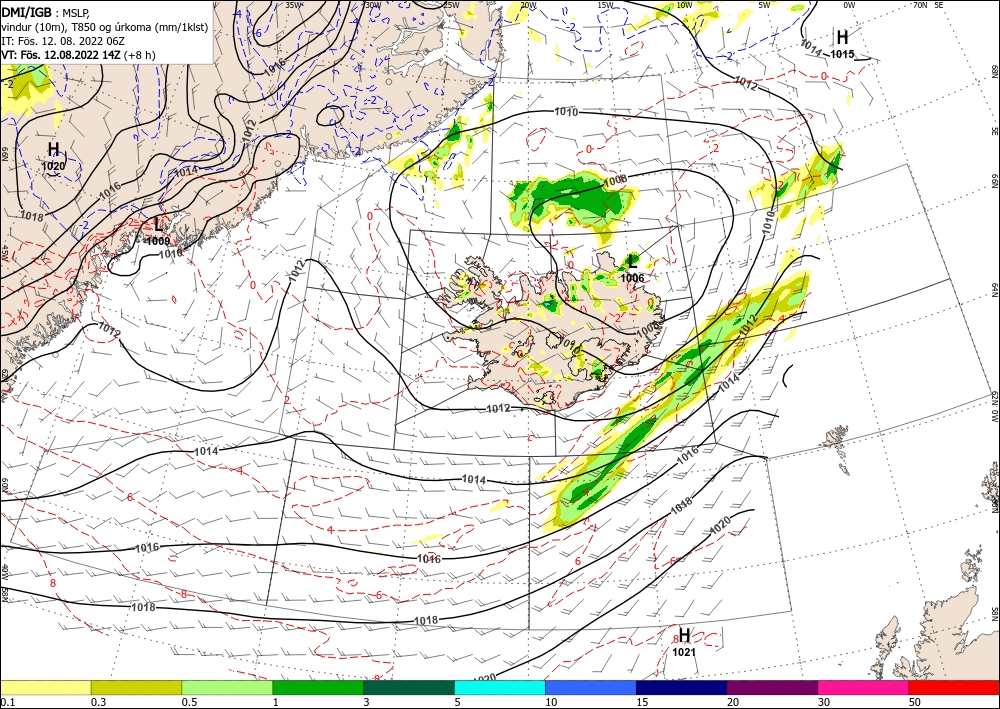Click the "50" legend scale value

pos(916,702)
